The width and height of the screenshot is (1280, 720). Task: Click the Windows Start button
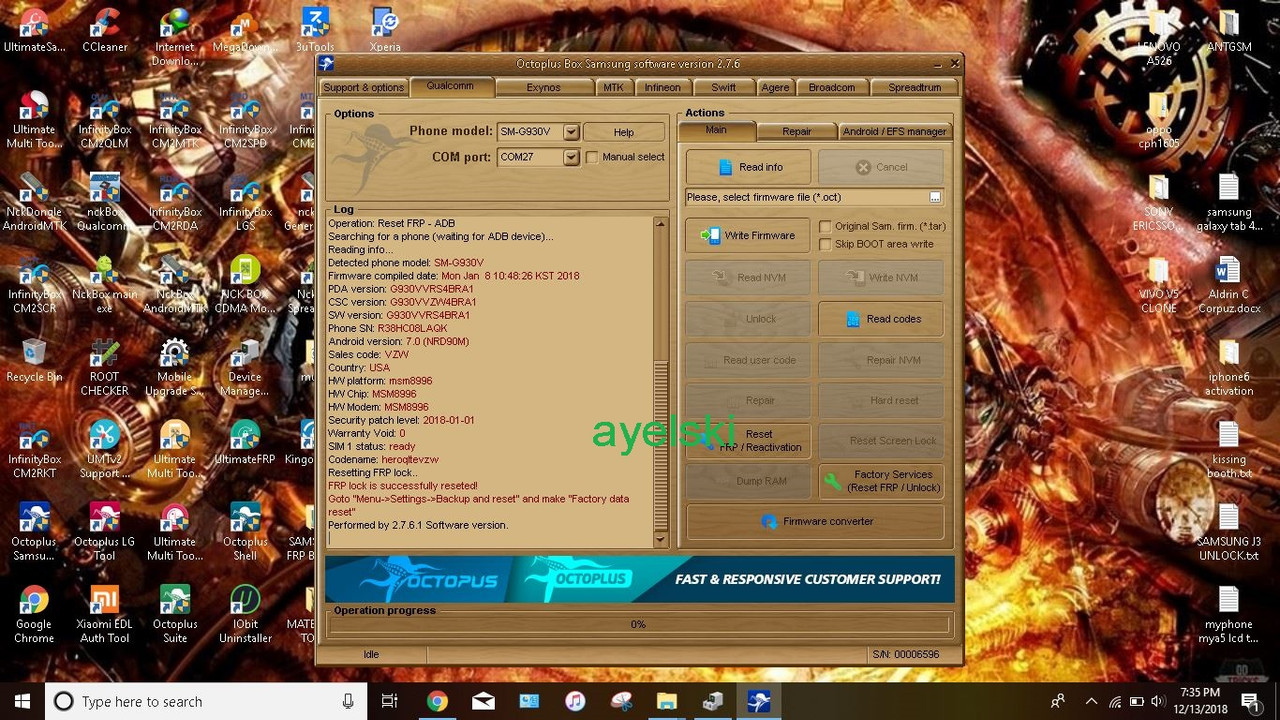[x=22, y=701]
